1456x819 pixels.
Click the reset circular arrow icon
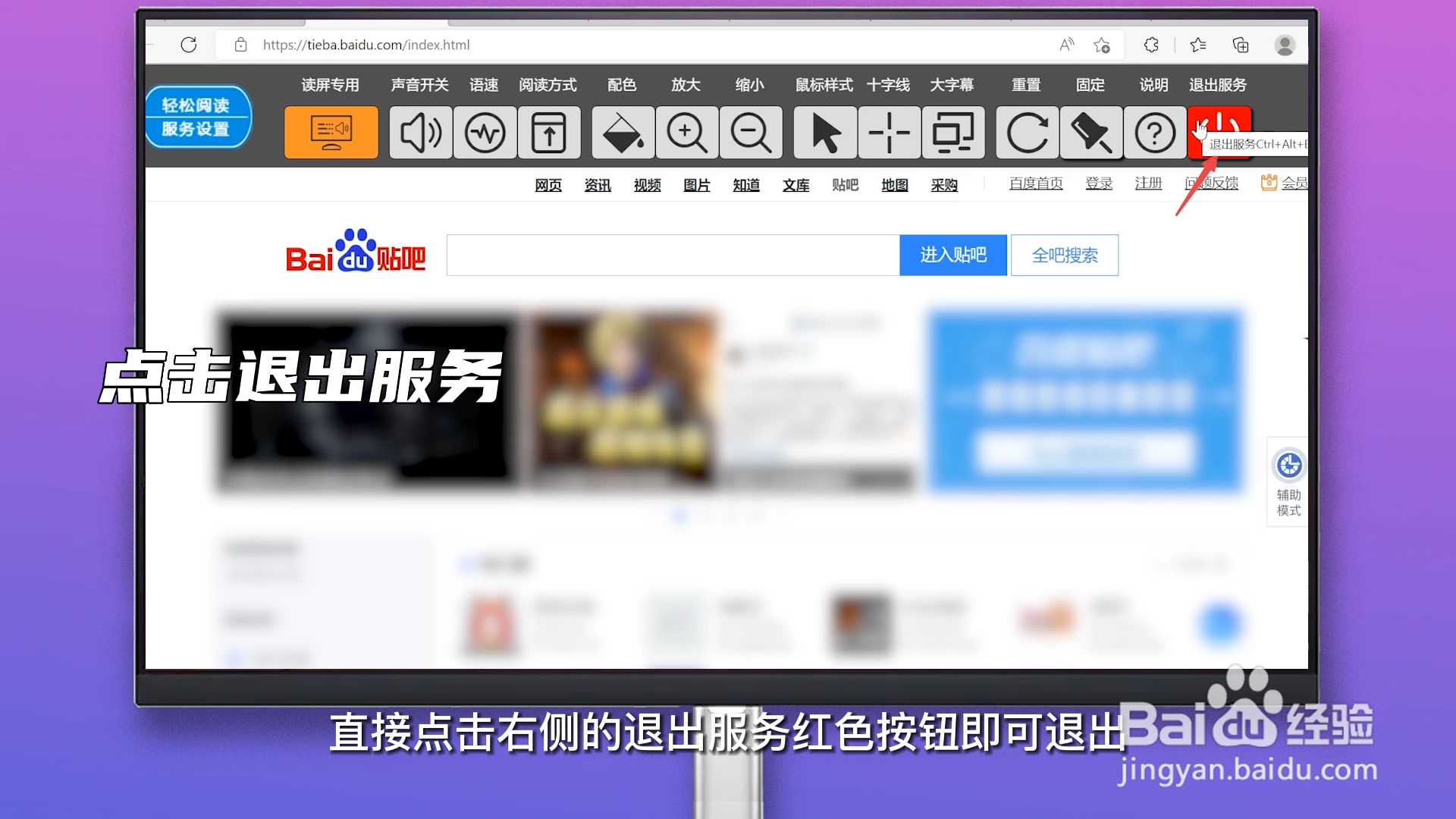[x=1028, y=133]
